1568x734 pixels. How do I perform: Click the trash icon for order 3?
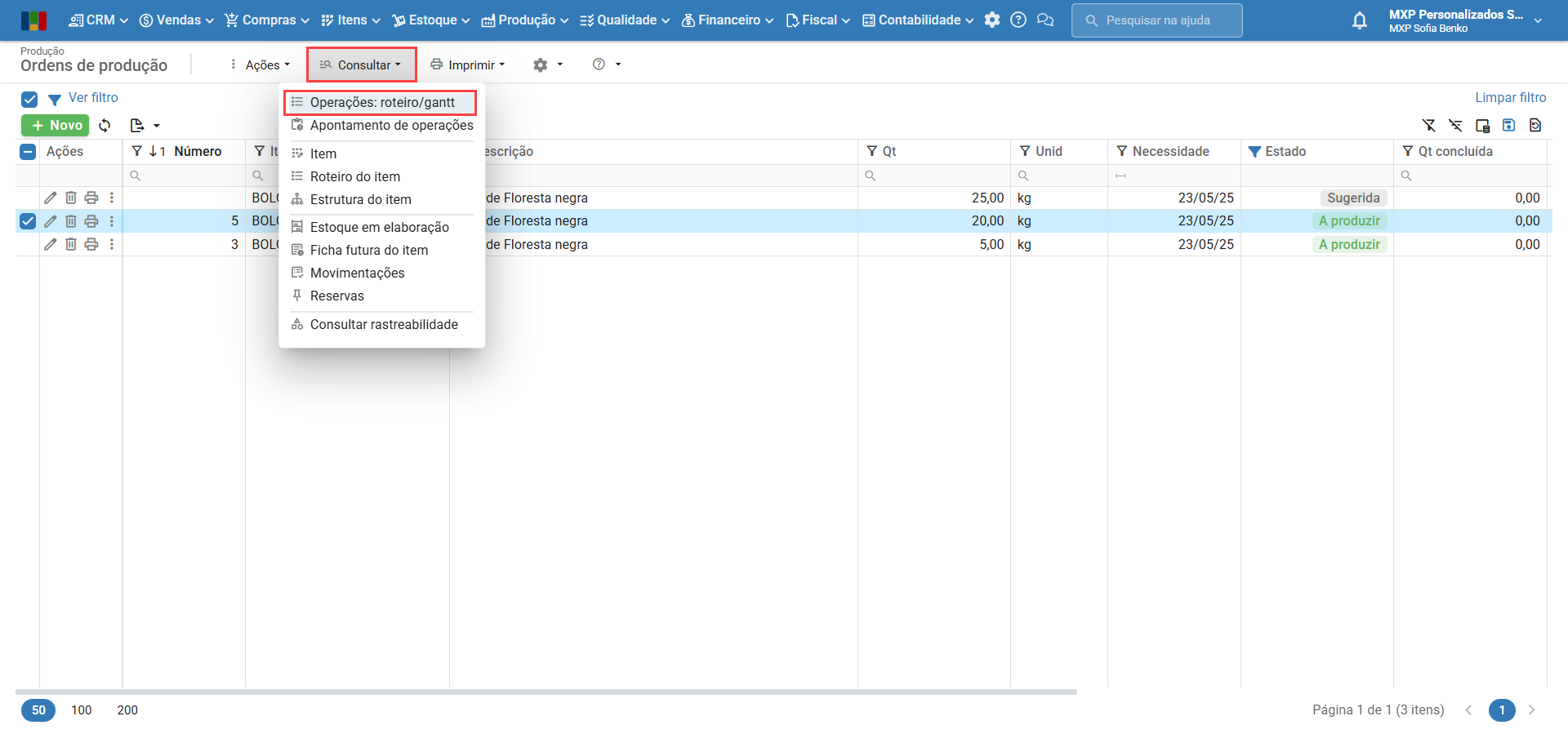71,244
